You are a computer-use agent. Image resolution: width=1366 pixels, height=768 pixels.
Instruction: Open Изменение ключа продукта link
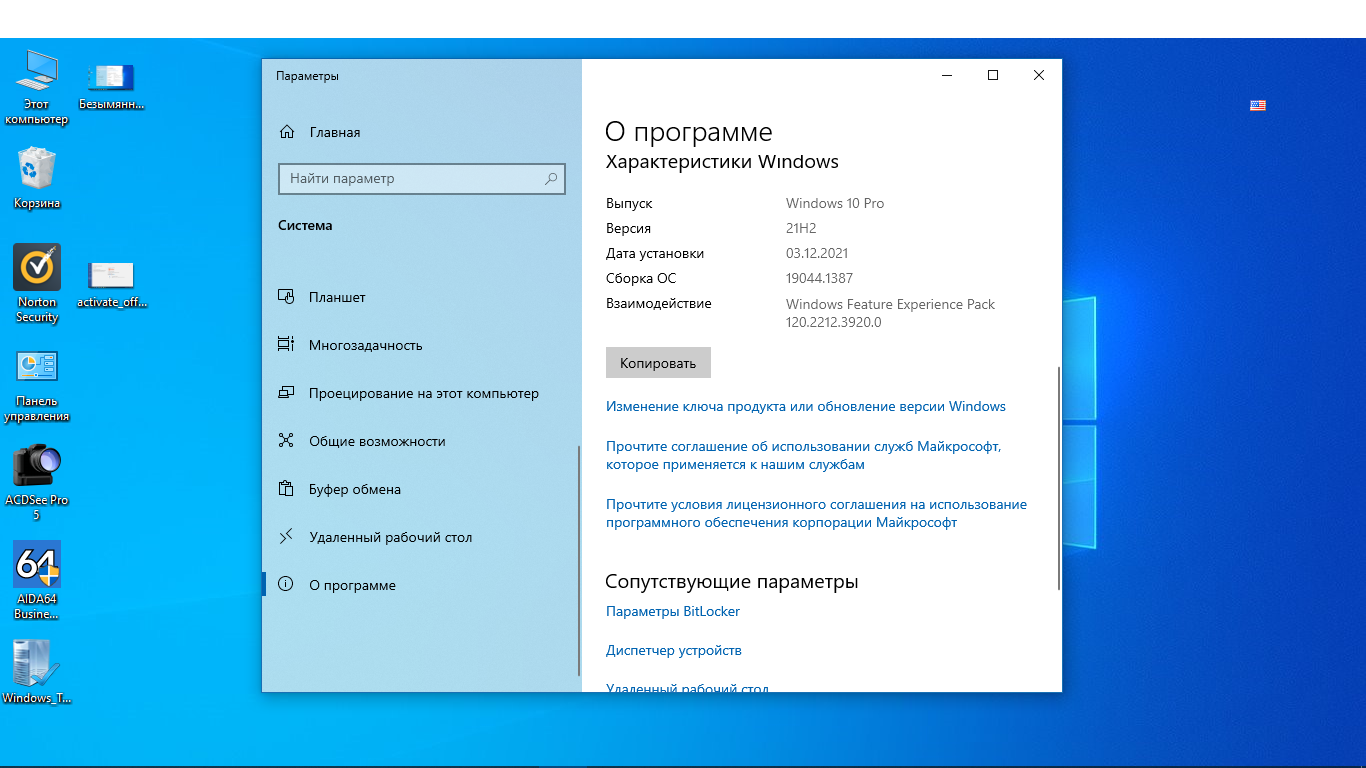point(805,406)
